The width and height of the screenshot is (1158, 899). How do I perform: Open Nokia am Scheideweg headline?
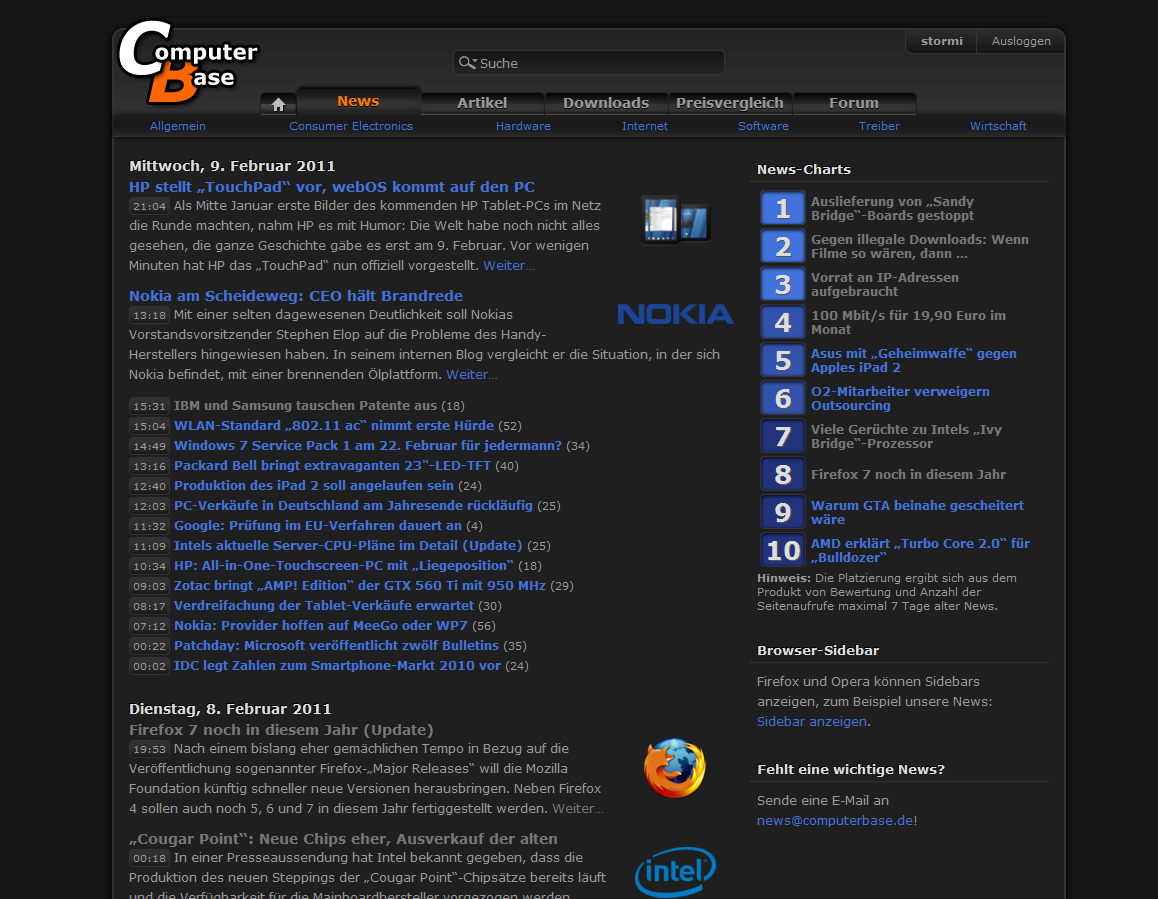[295, 296]
